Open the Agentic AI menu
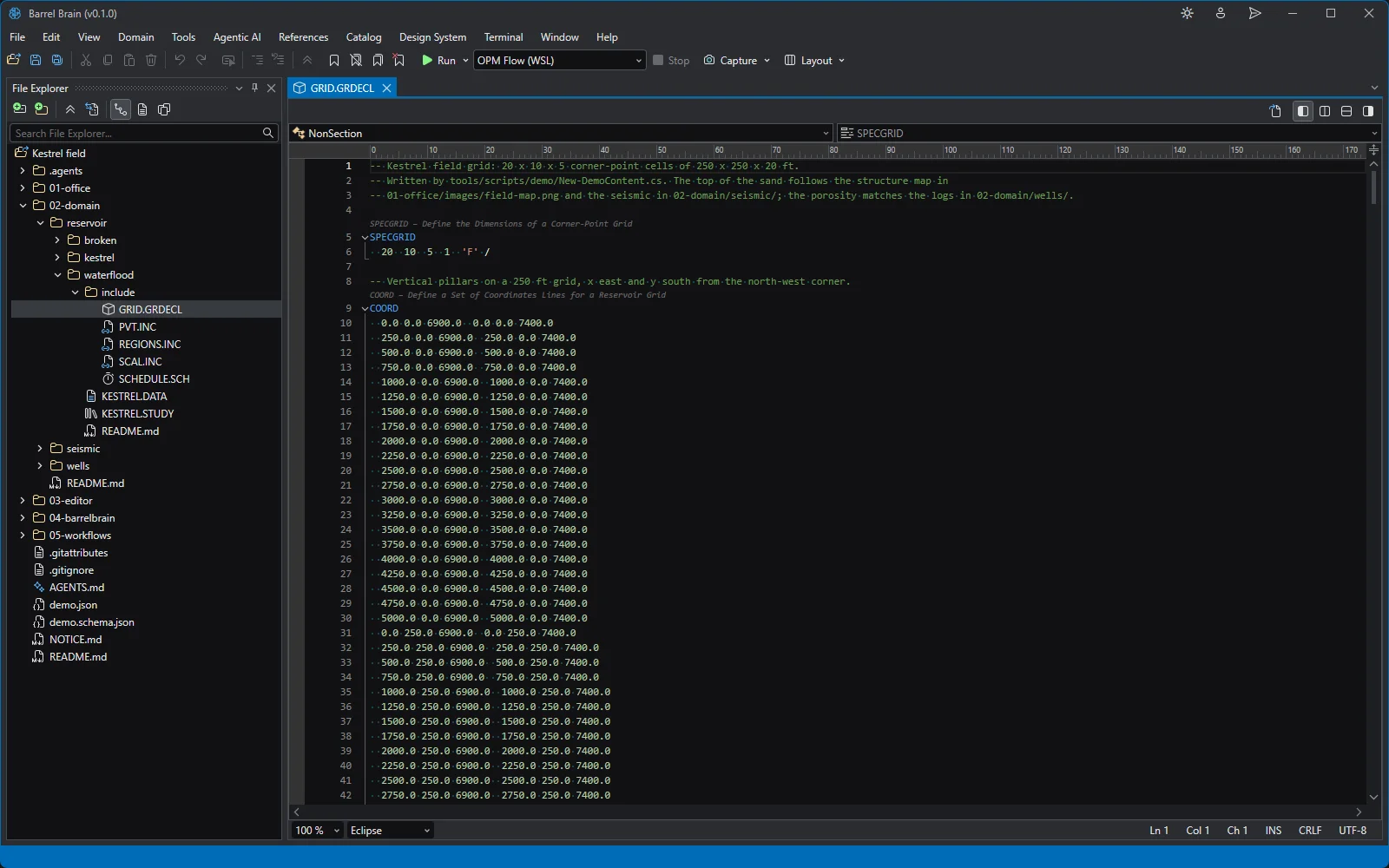 tap(237, 37)
